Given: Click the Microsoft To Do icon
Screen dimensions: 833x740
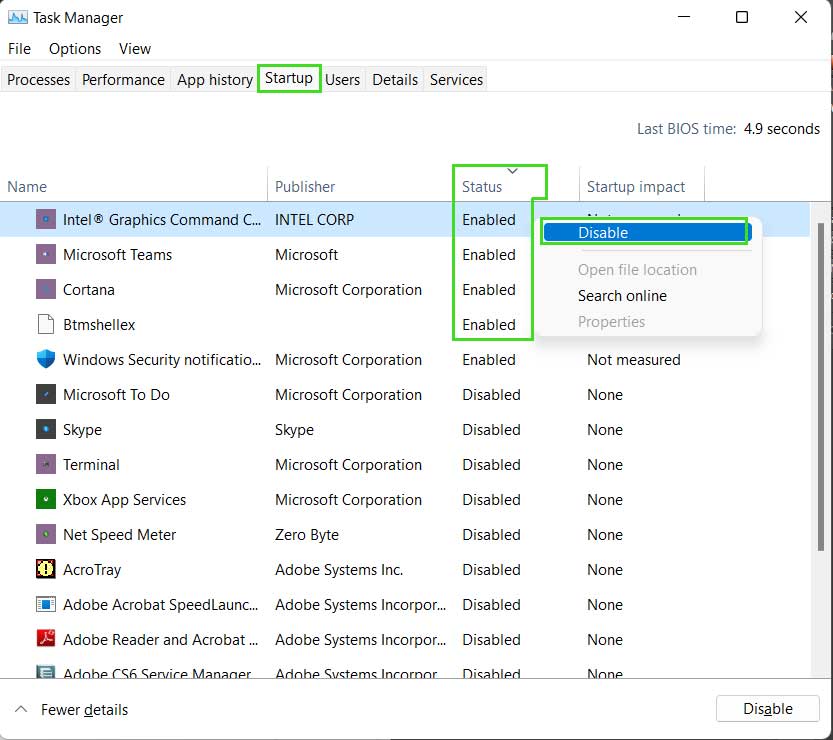Looking at the screenshot, I should pos(46,395).
